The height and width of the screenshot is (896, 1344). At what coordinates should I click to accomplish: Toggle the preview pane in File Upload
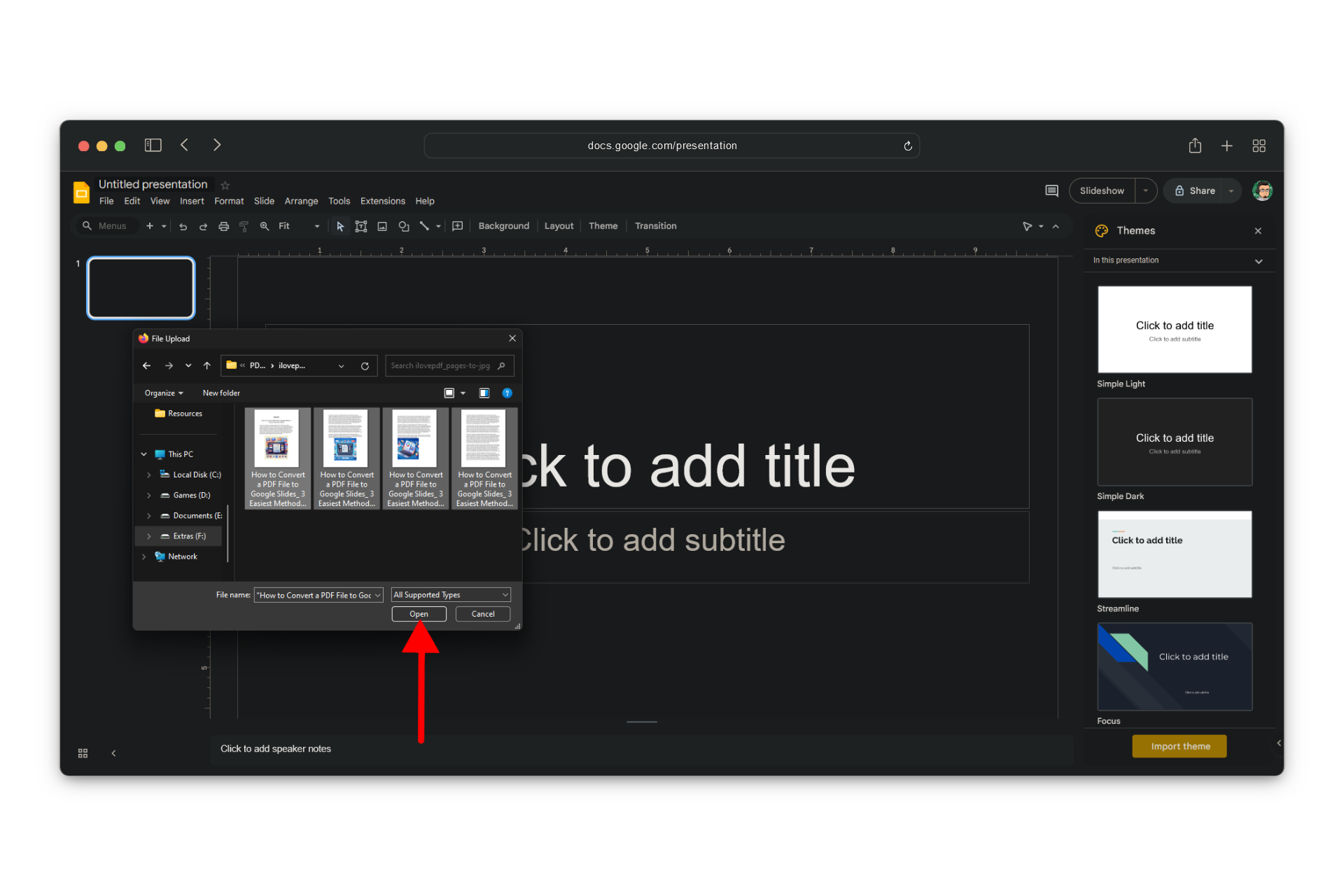pos(484,393)
